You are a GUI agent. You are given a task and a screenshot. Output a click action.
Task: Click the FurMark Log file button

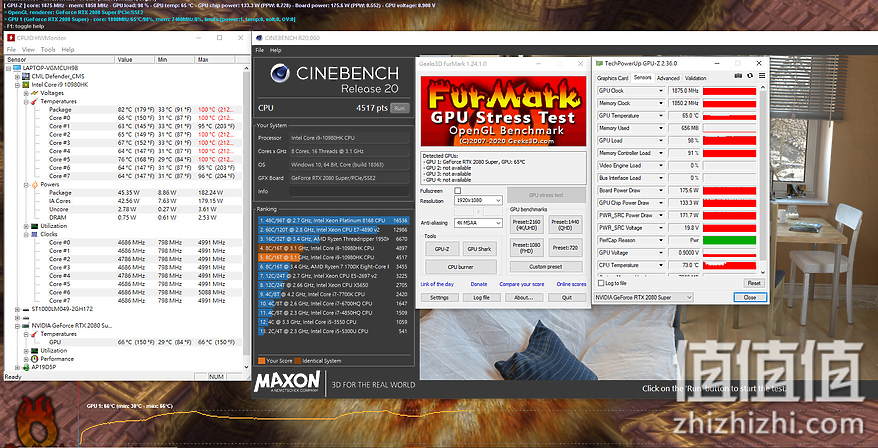pos(482,297)
